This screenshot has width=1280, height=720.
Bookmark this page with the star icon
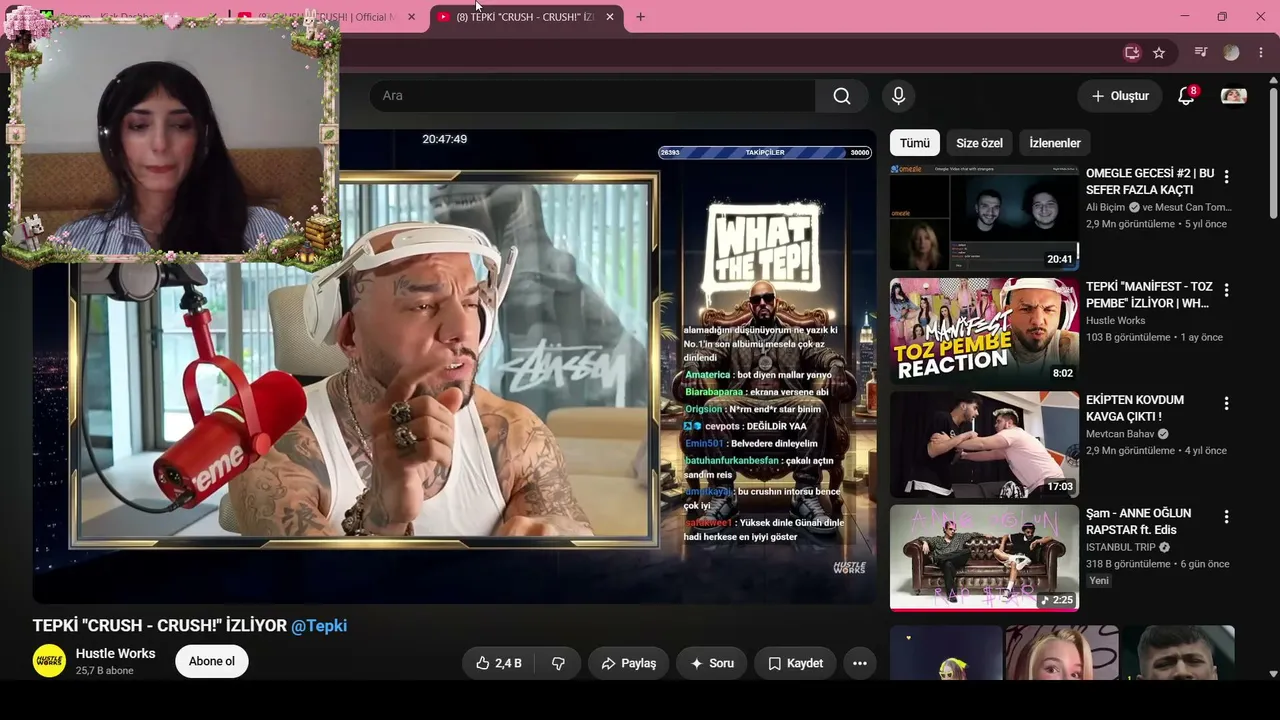[x=1159, y=53]
